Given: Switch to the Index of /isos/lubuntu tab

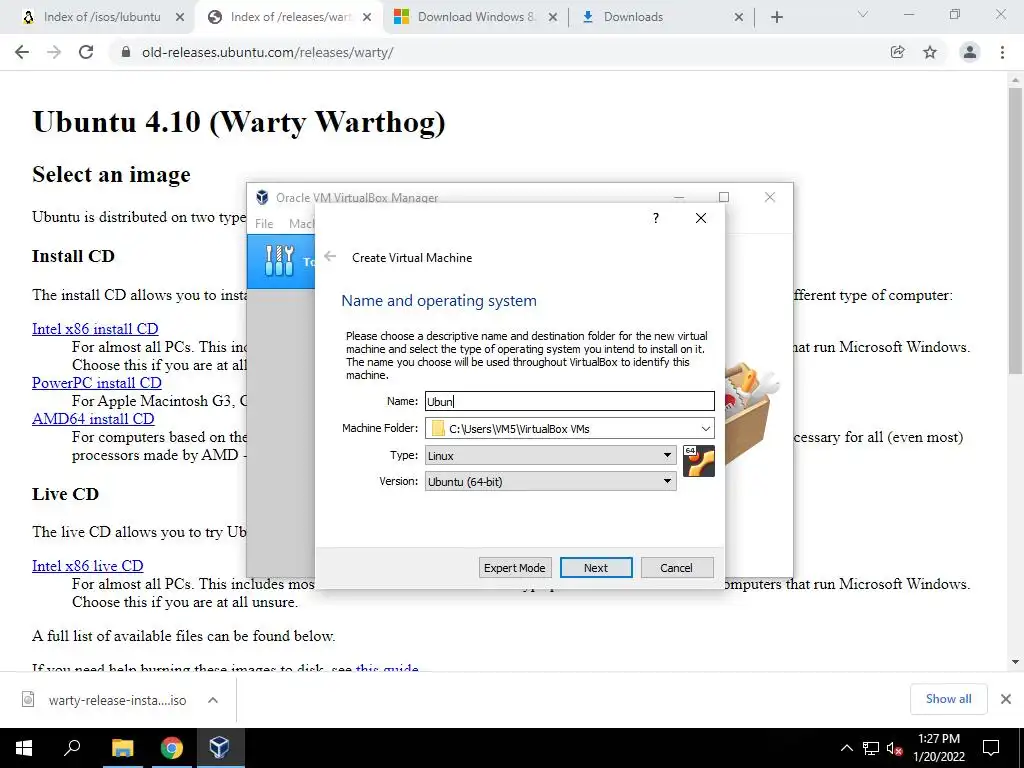Looking at the screenshot, I should (101, 17).
